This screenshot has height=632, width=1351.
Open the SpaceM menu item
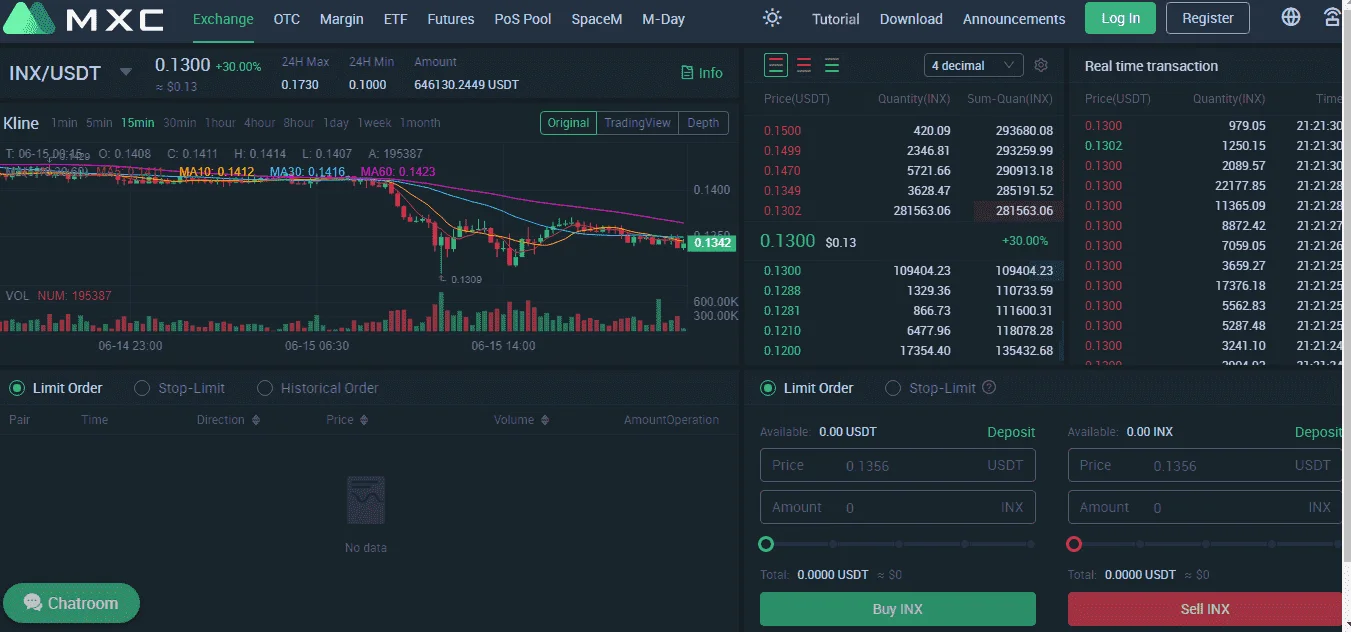tap(597, 19)
